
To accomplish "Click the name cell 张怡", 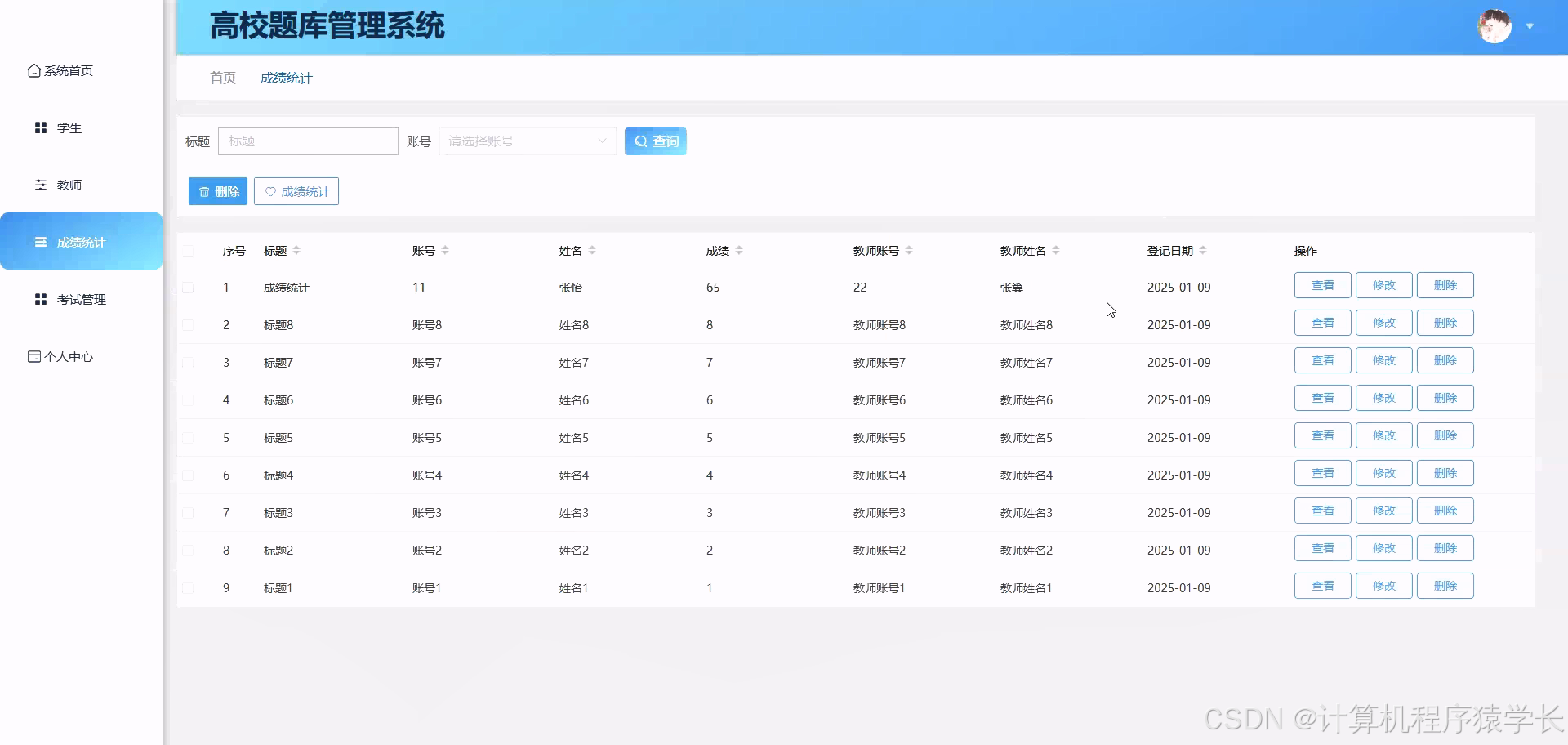I will pos(571,288).
